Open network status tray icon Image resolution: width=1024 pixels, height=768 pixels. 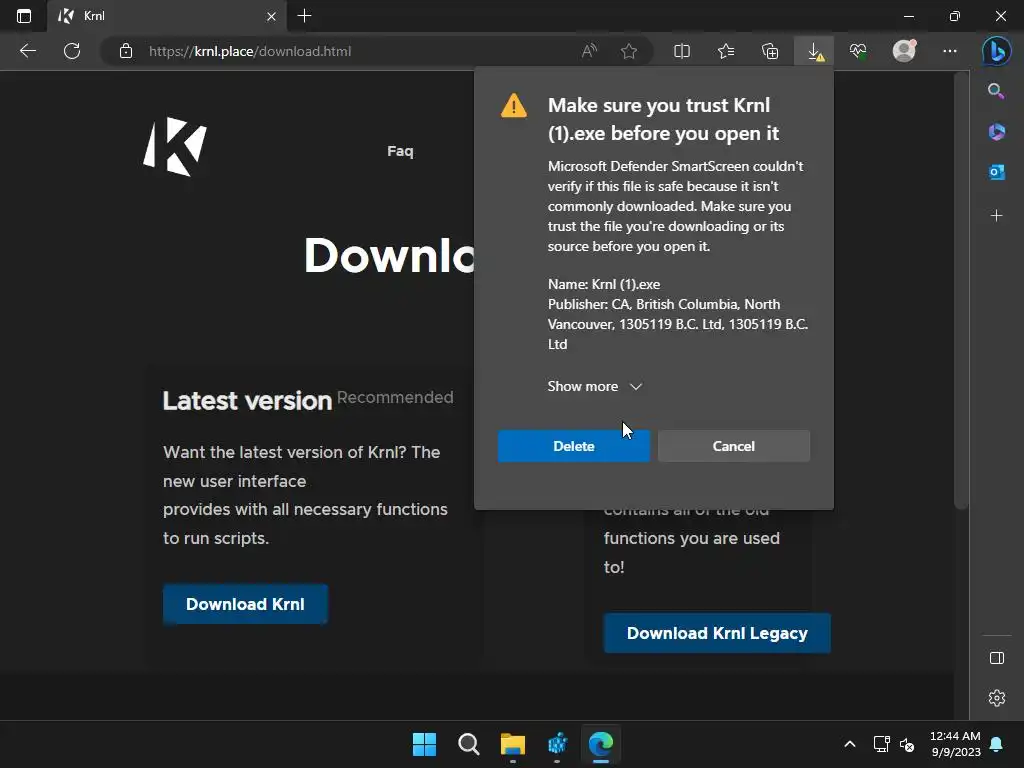[881, 744]
